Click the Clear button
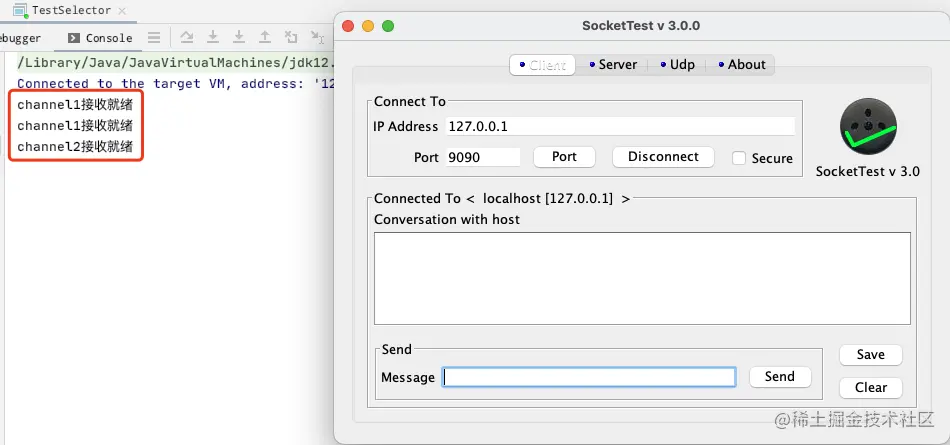The width and height of the screenshot is (950, 445). [870, 387]
